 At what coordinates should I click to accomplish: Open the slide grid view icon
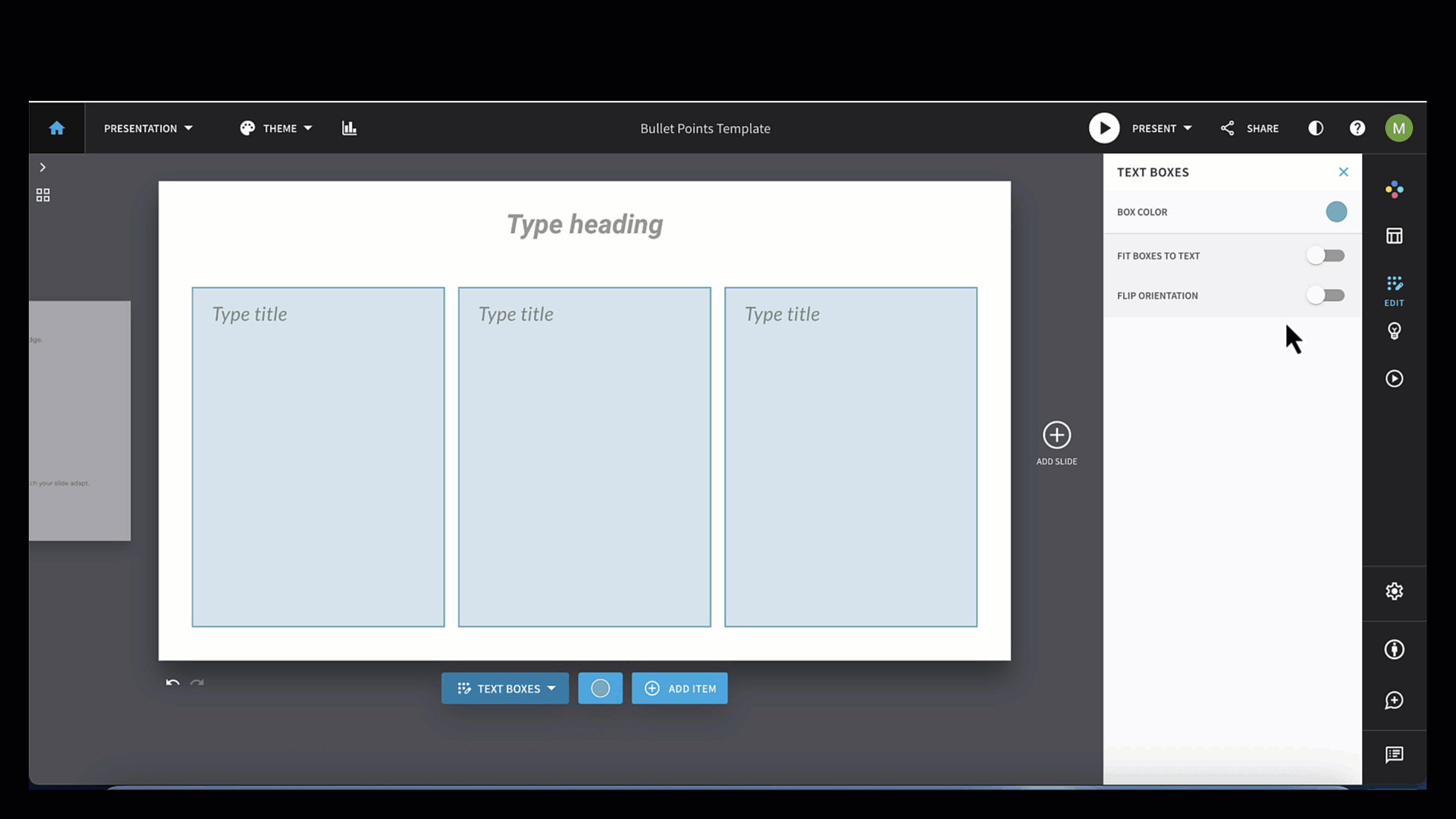point(43,195)
